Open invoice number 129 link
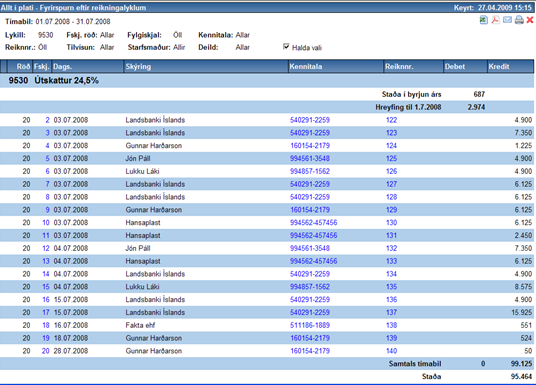The width and height of the screenshot is (536, 385). (x=391, y=210)
